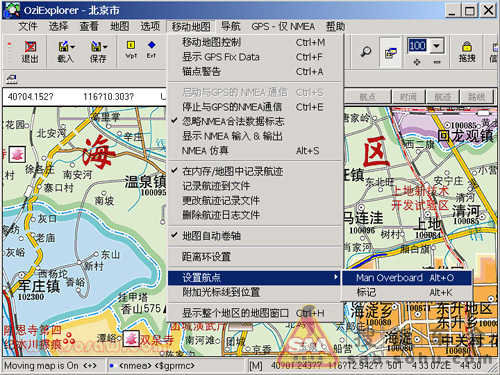Click the 时间 button
This screenshot has height=375, width=500.
(x=409, y=97)
